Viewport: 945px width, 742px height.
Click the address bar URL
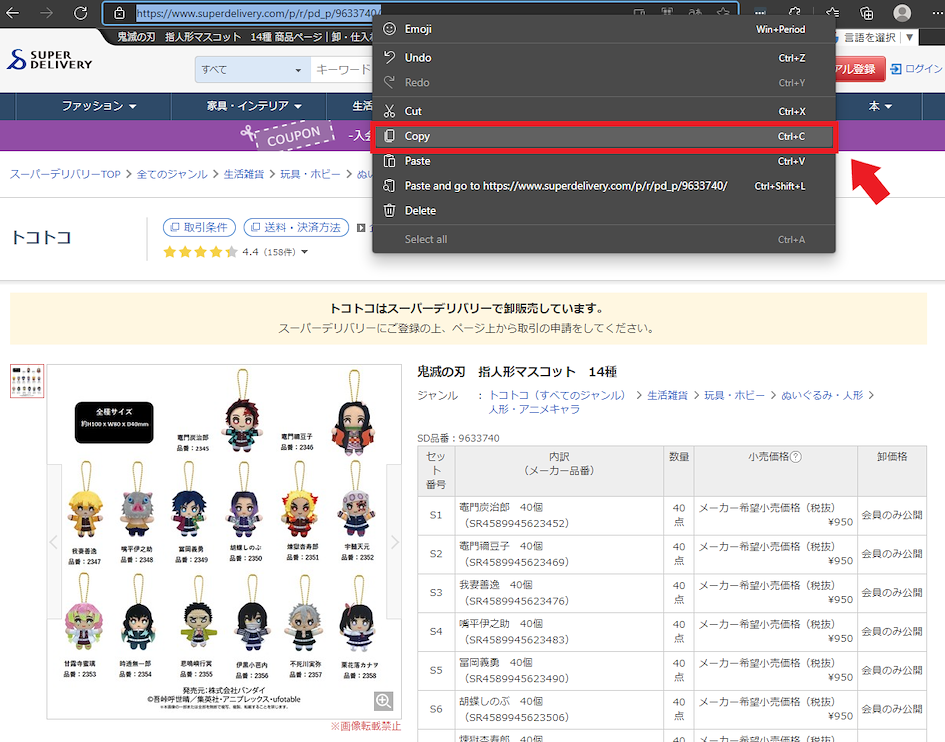click(257, 13)
